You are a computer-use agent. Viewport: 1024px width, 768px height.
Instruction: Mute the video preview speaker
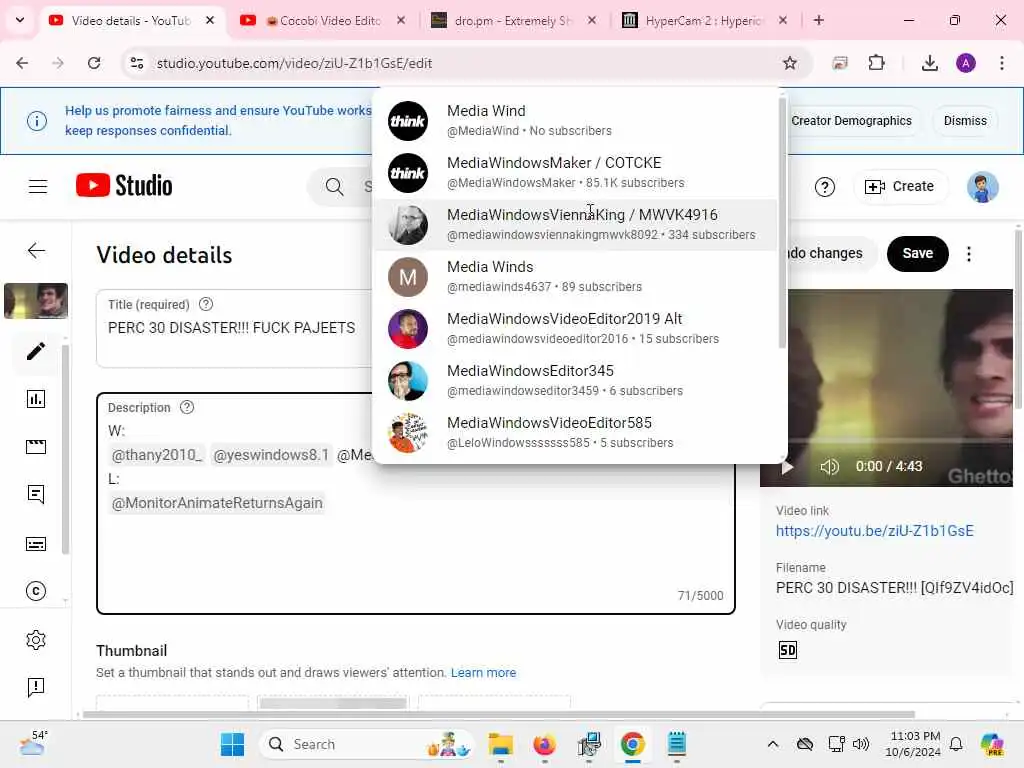pyautogui.click(x=829, y=467)
